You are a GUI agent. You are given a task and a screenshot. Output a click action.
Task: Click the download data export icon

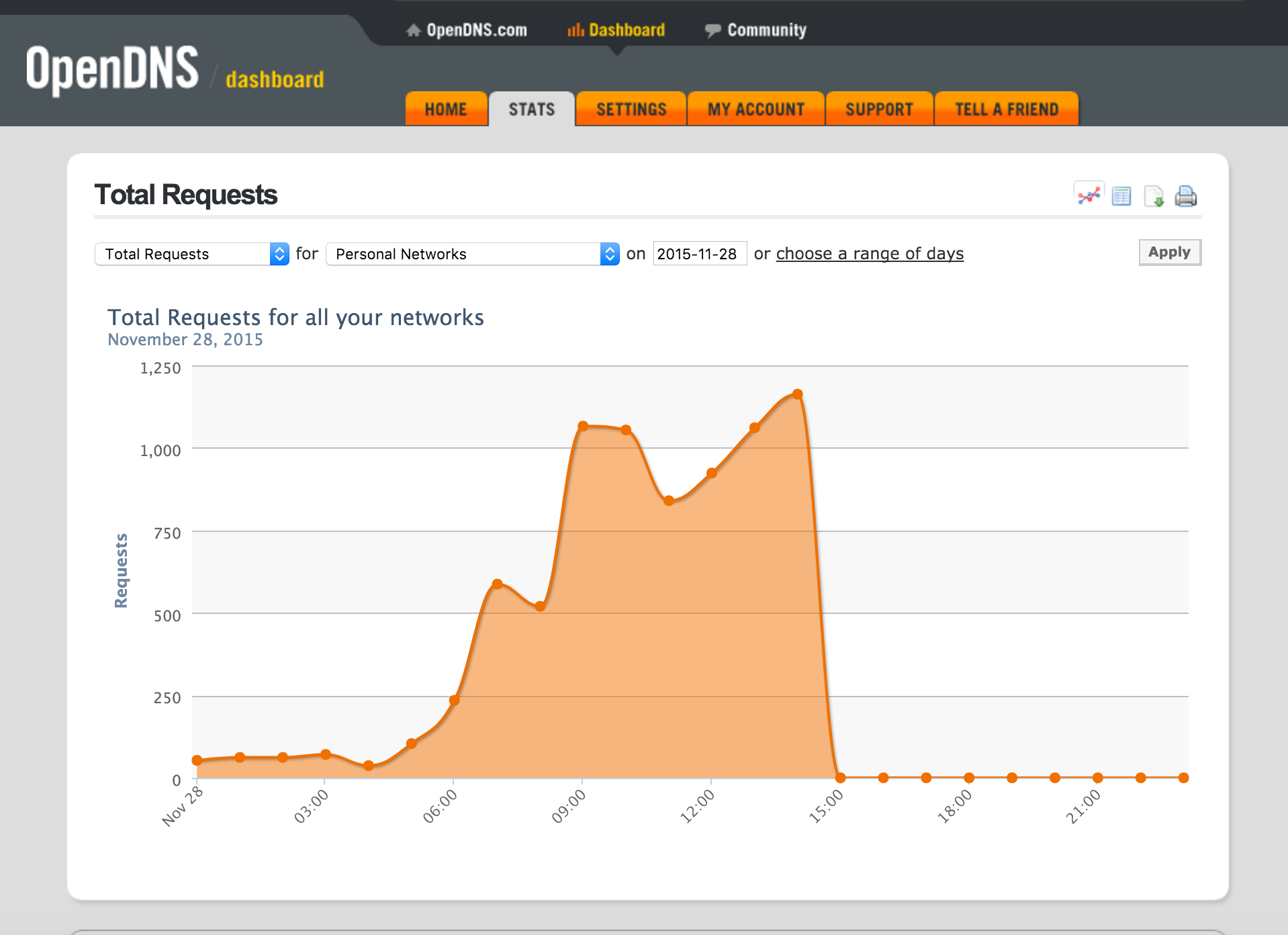coord(1154,196)
